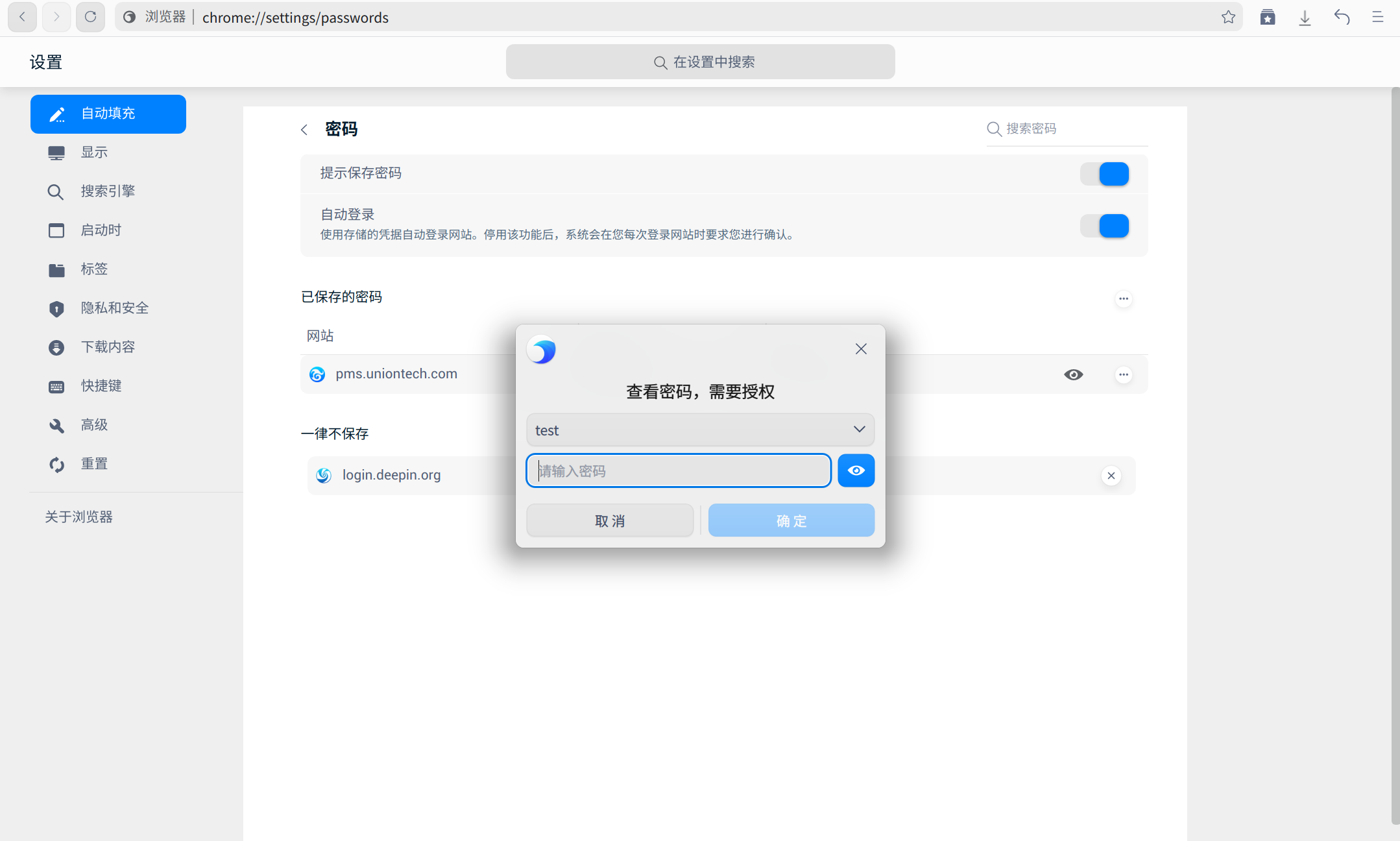This screenshot has height=841, width=1400.
Task: Reload the page with refresh icon
Action: tap(90, 18)
